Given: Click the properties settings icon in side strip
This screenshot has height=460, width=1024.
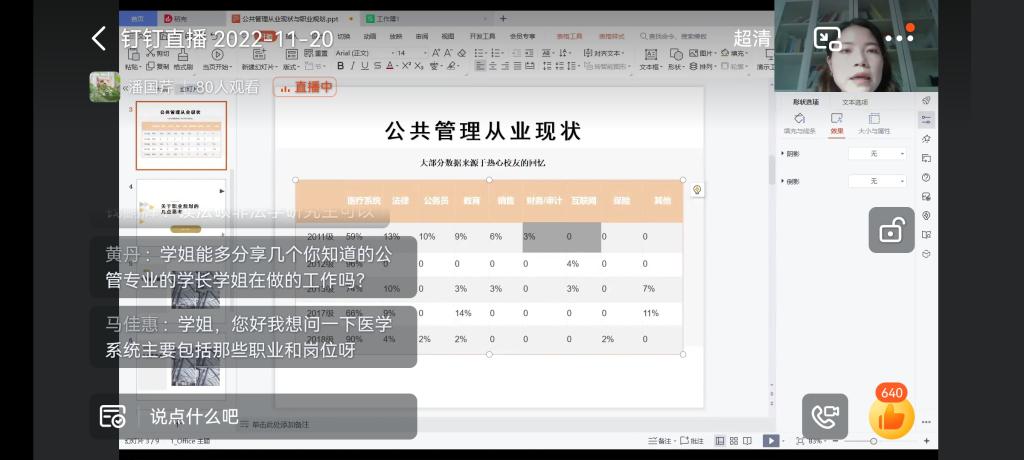Looking at the screenshot, I should 926,120.
